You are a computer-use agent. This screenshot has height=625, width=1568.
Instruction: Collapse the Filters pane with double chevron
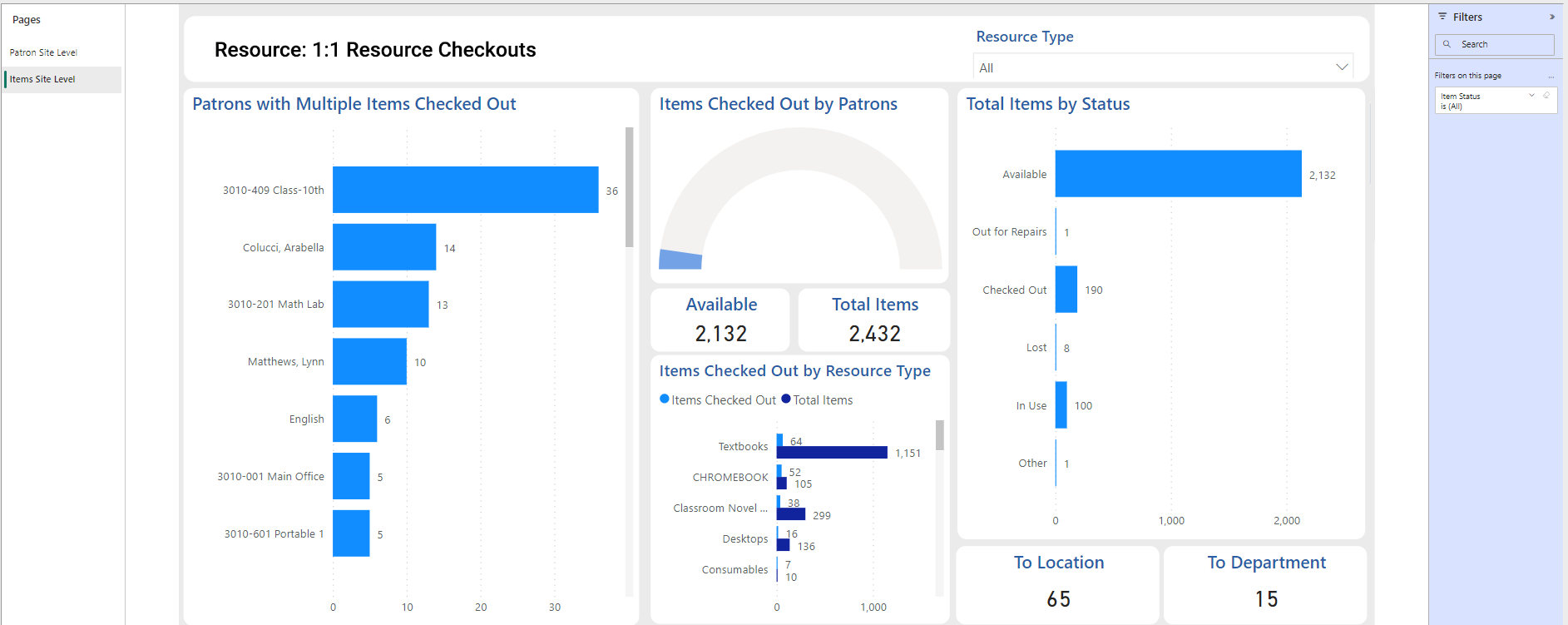tap(1551, 17)
